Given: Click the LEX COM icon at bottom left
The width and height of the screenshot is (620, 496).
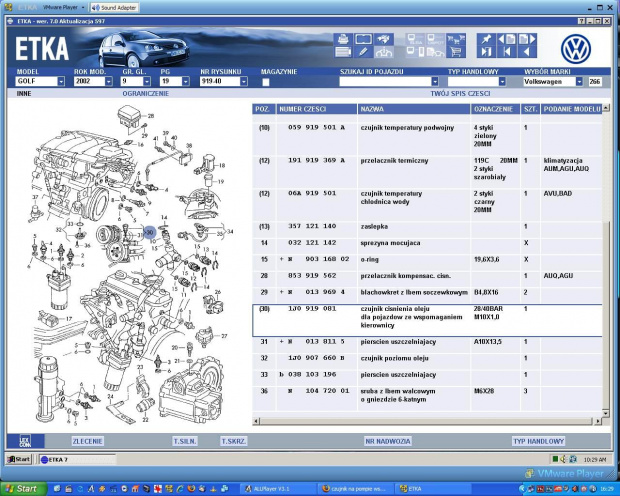Looking at the screenshot, I should pyautogui.click(x=25, y=441).
